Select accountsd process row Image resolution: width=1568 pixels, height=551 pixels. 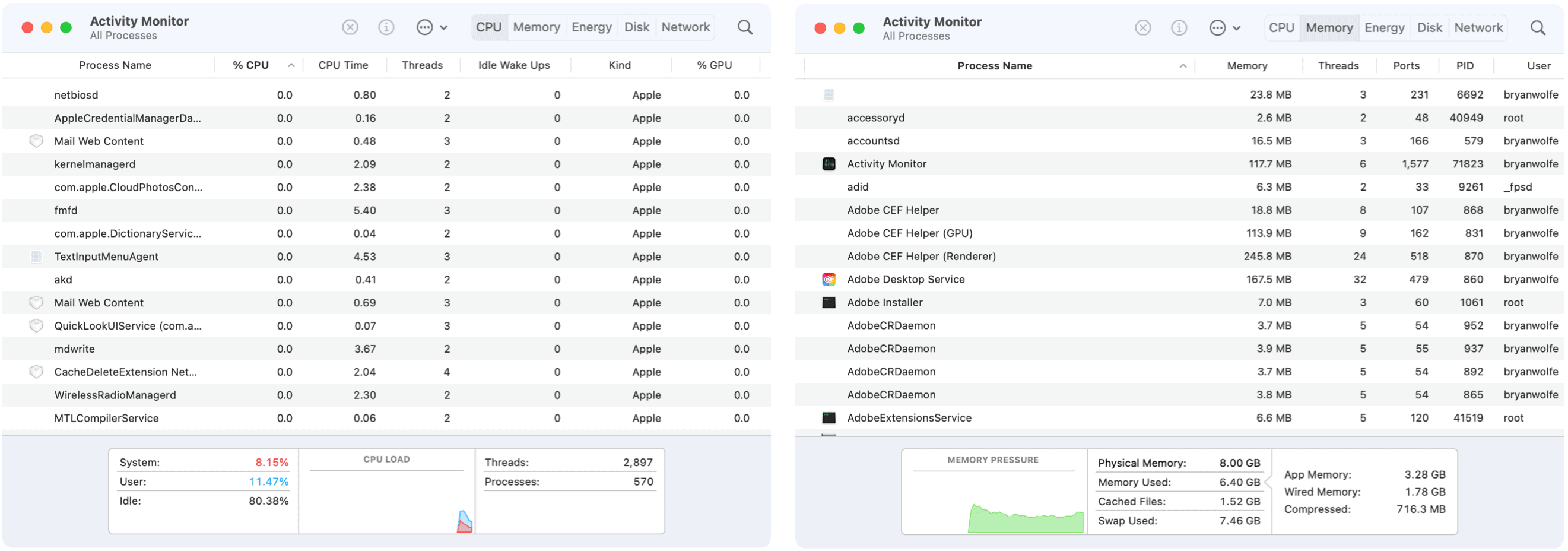[1179, 141]
